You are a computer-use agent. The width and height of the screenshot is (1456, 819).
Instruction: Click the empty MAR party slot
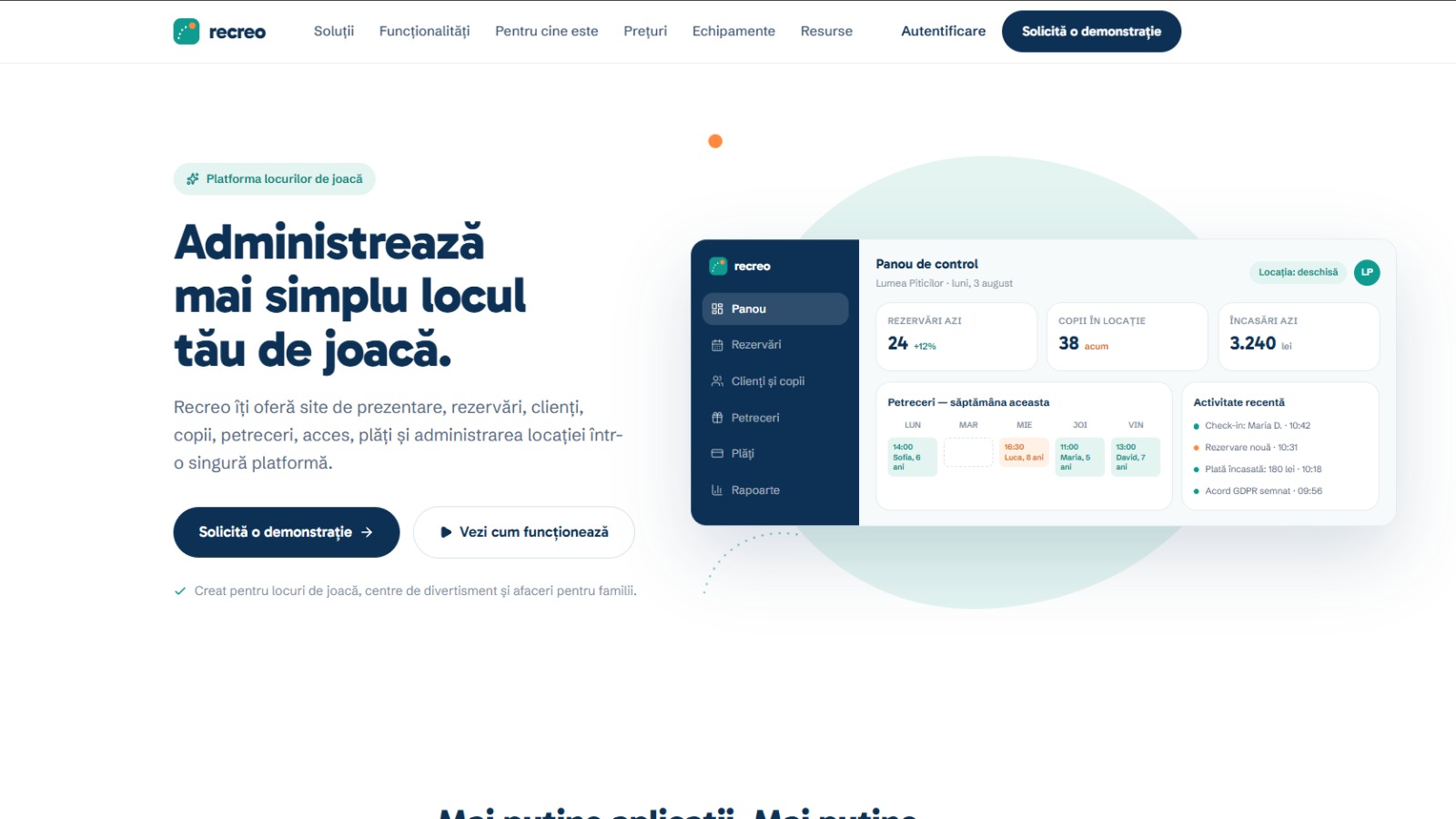[968, 452]
